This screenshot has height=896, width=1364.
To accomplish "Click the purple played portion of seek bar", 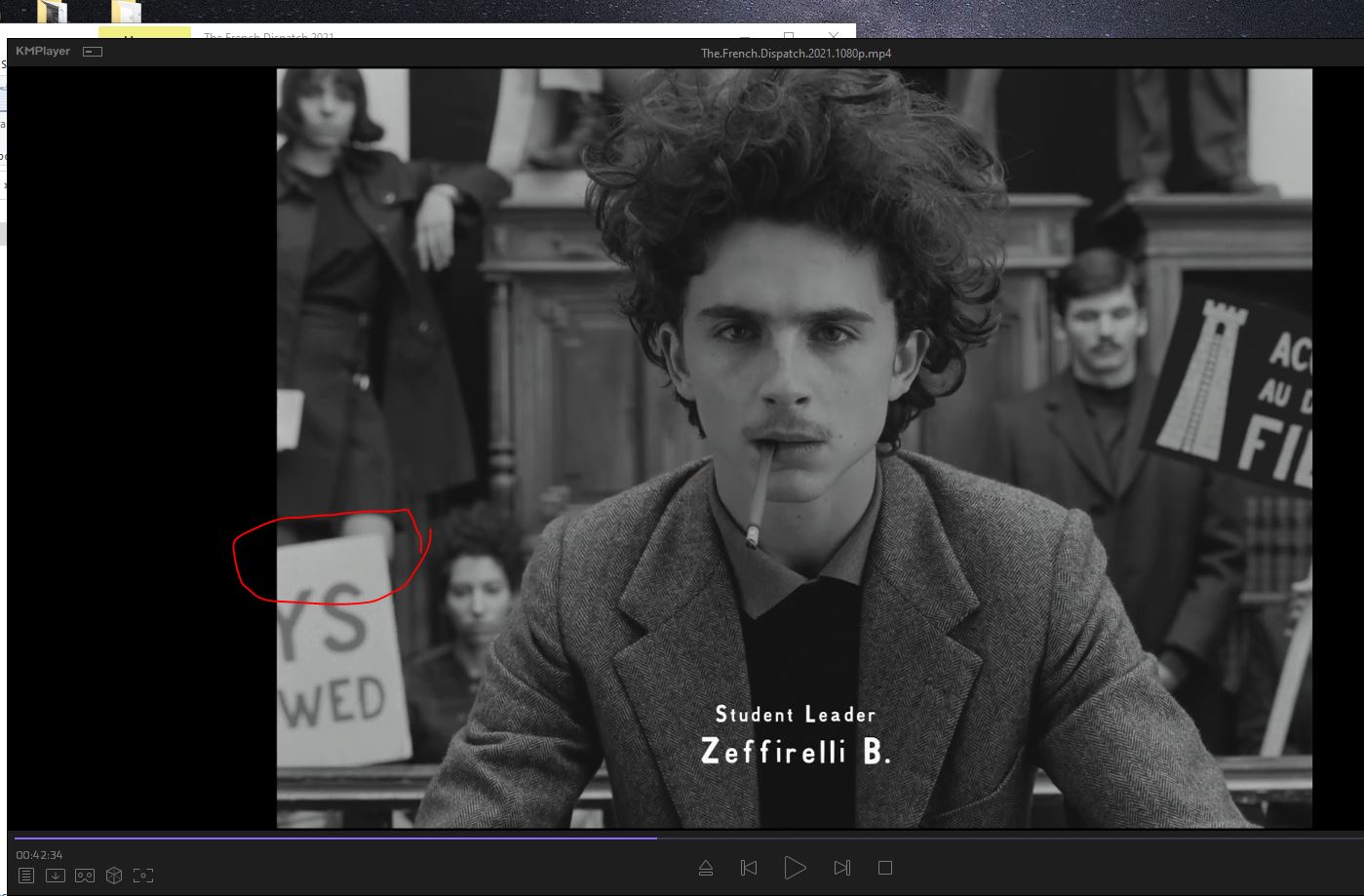I will click(331, 837).
